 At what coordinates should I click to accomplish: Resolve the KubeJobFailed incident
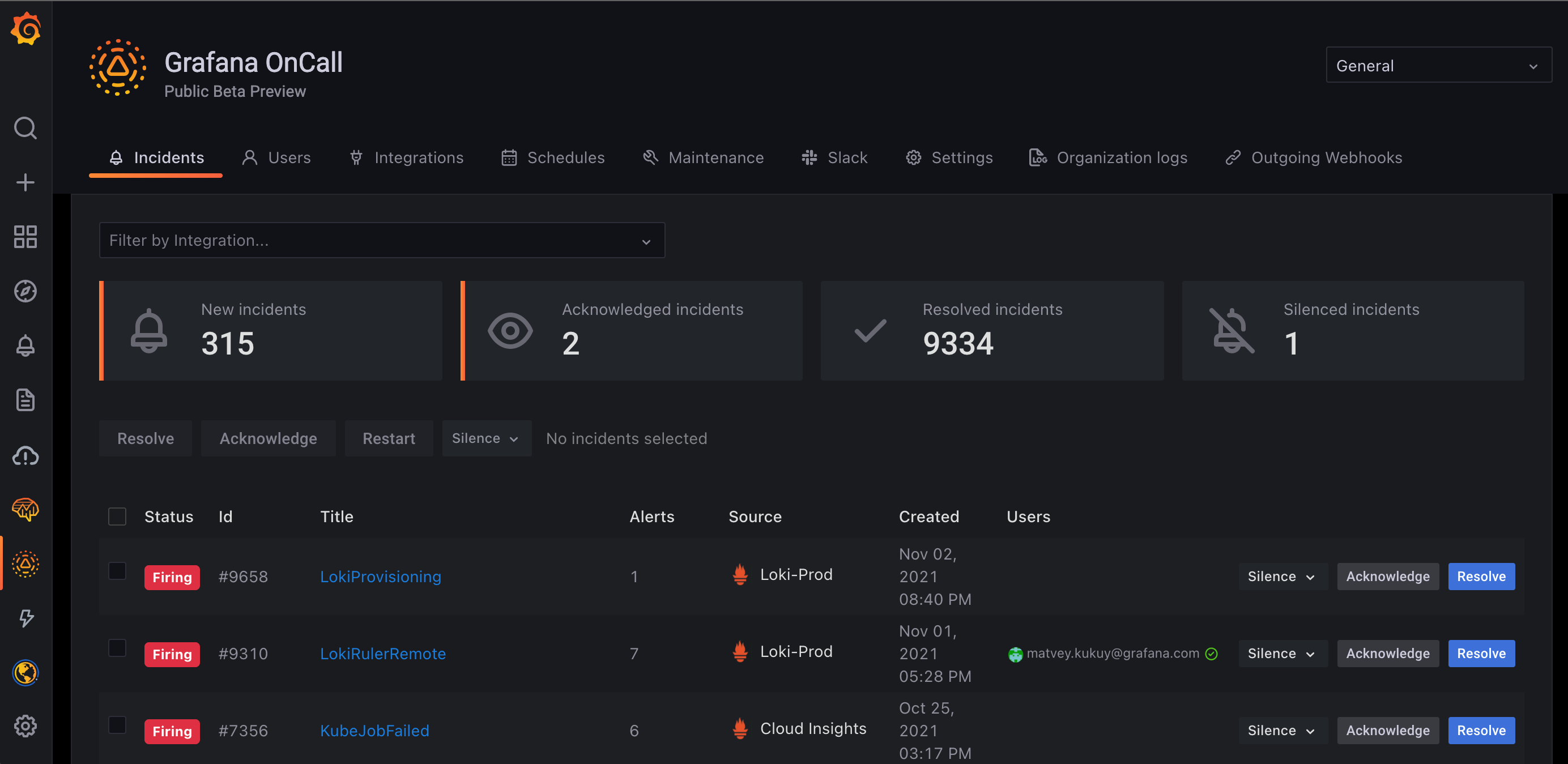(1480, 731)
